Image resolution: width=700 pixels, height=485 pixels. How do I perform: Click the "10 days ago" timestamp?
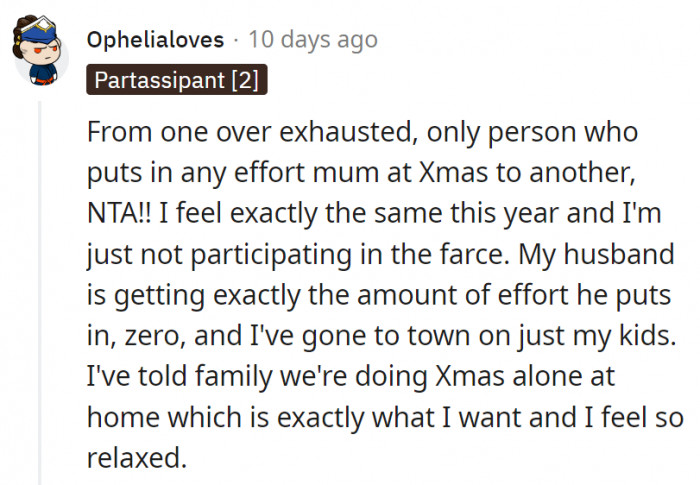pos(313,40)
